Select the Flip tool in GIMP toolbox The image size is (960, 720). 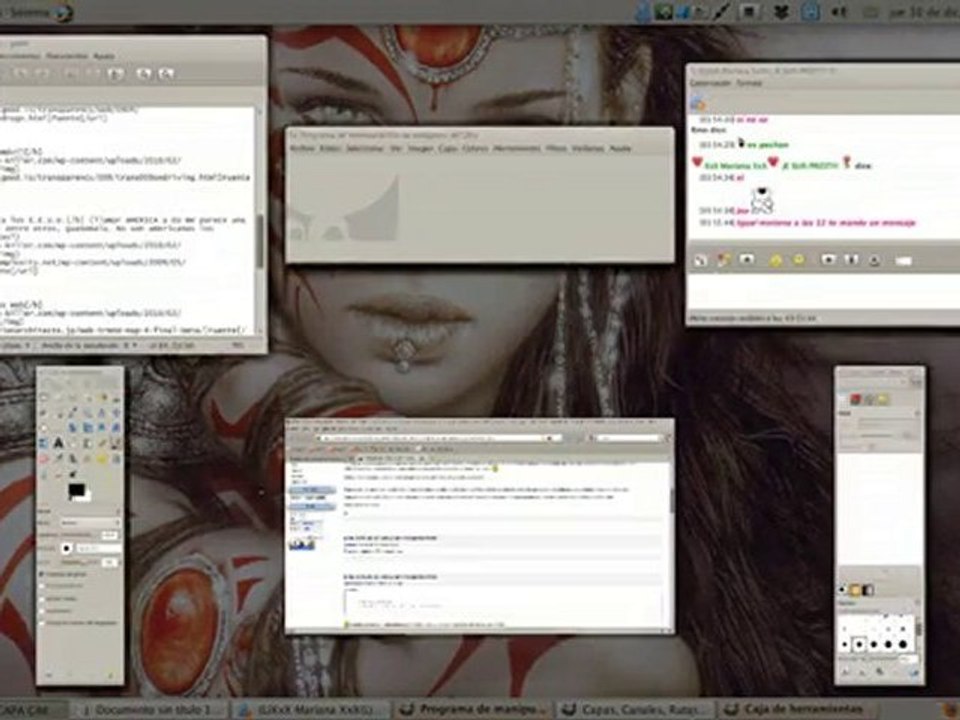tap(43, 443)
